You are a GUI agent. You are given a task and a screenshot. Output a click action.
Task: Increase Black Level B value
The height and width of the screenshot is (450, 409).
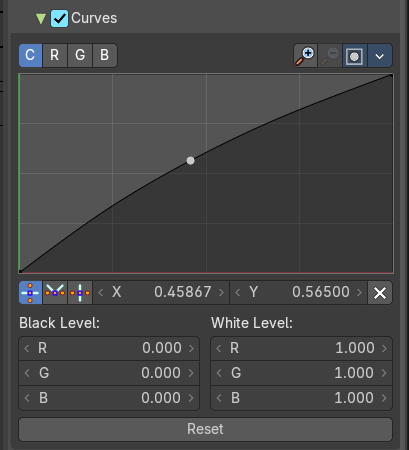[191, 398]
